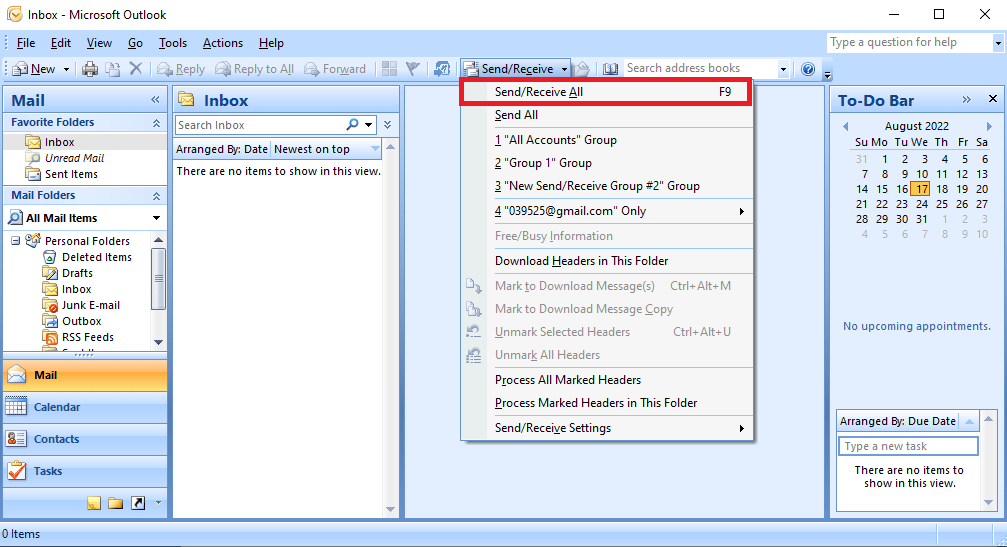The image size is (1007, 547).
Task: Expand the Search Inbox query builder
Action: point(387,125)
